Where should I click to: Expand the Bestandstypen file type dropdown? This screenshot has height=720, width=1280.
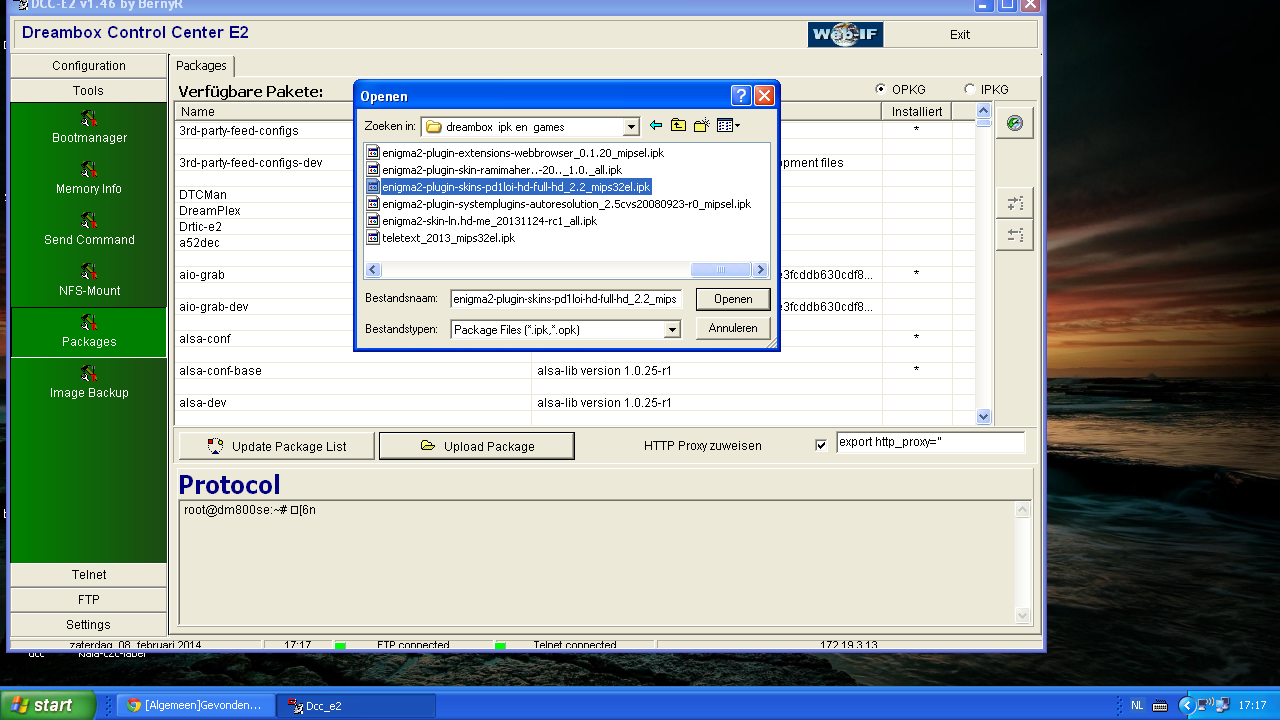[x=672, y=329]
